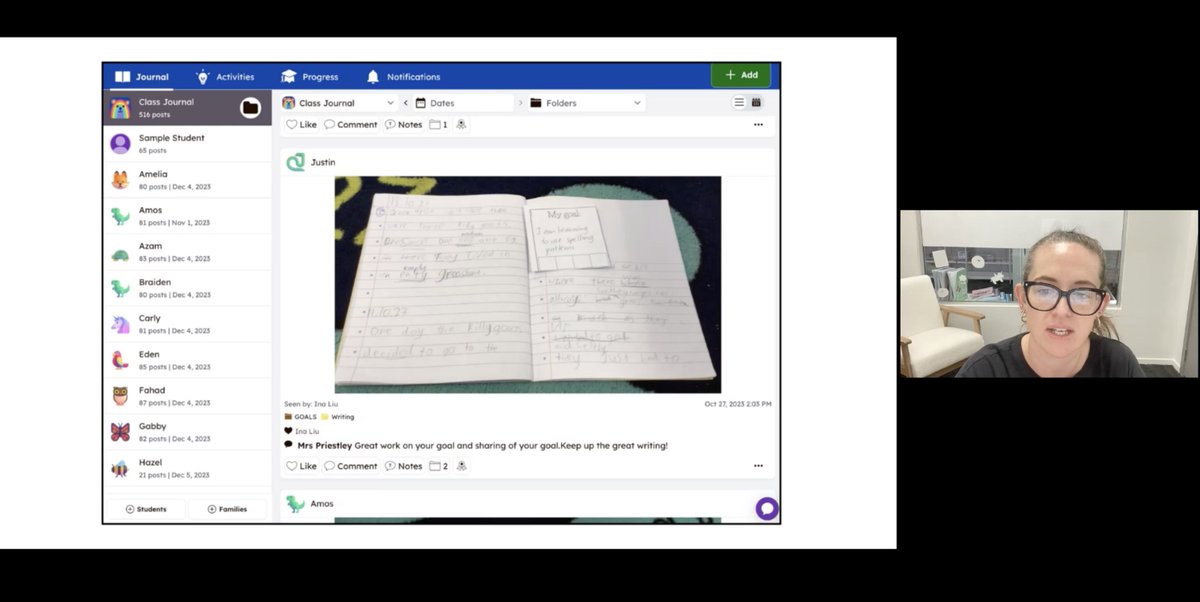Image resolution: width=1200 pixels, height=602 pixels.
Task: Open Gabby's journal
Action: pos(187,431)
